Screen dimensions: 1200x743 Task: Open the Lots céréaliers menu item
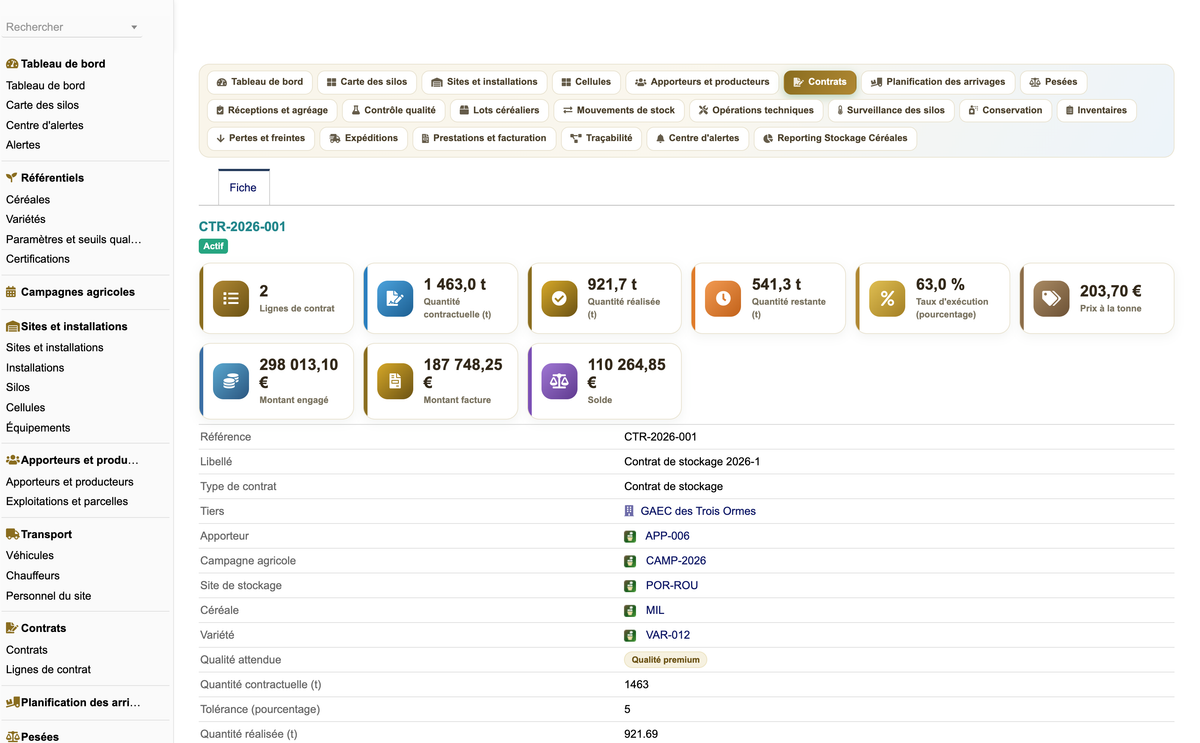[x=499, y=110]
